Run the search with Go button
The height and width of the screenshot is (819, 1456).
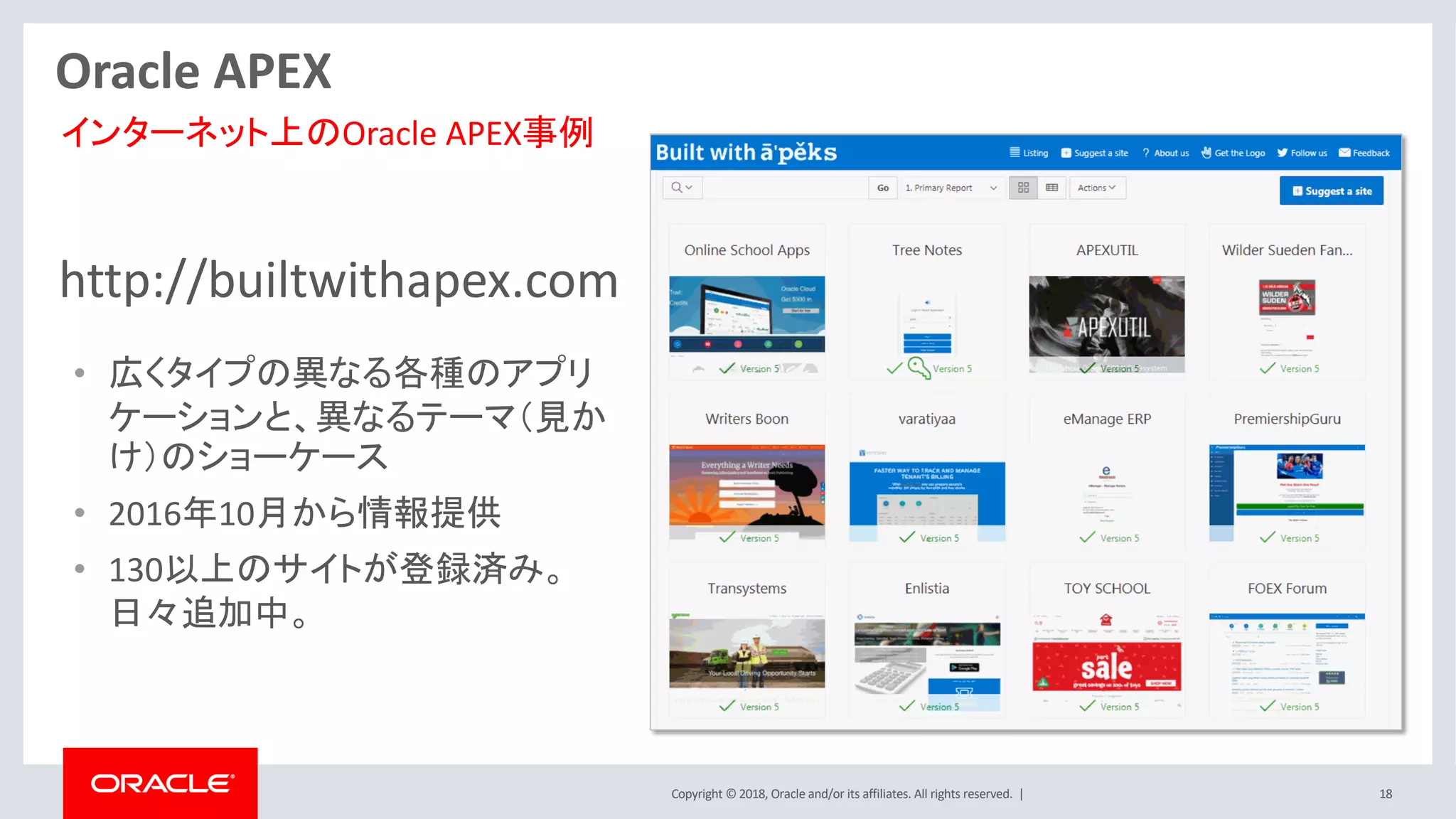pos(882,188)
